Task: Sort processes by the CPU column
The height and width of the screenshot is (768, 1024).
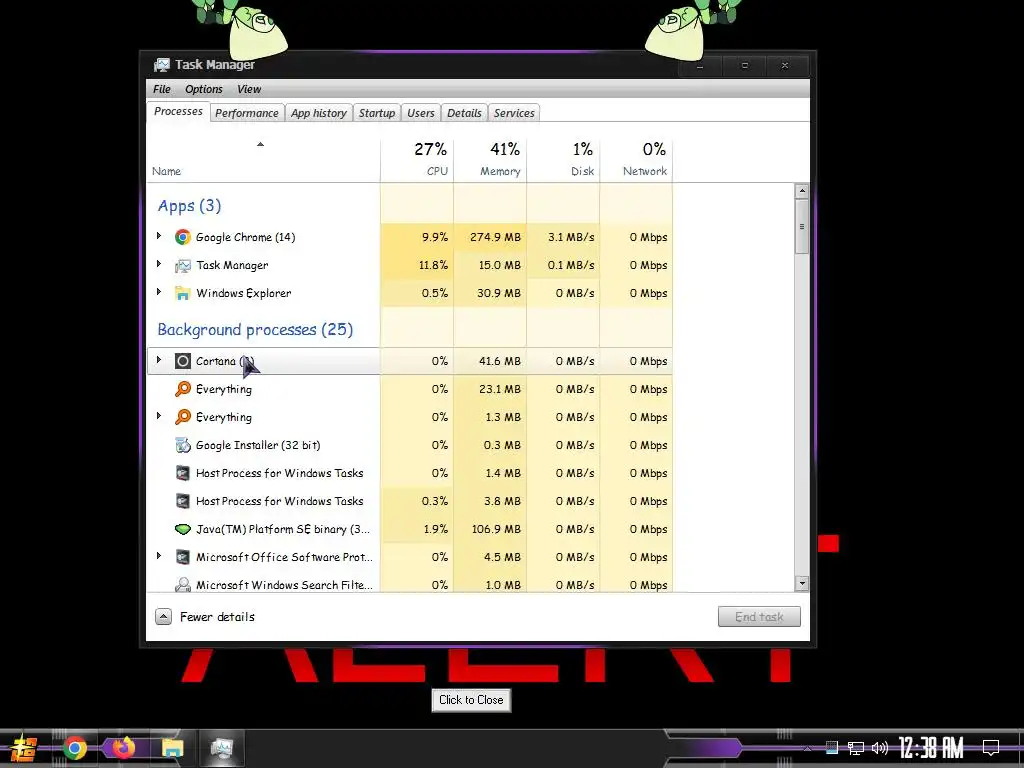Action: (417, 159)
